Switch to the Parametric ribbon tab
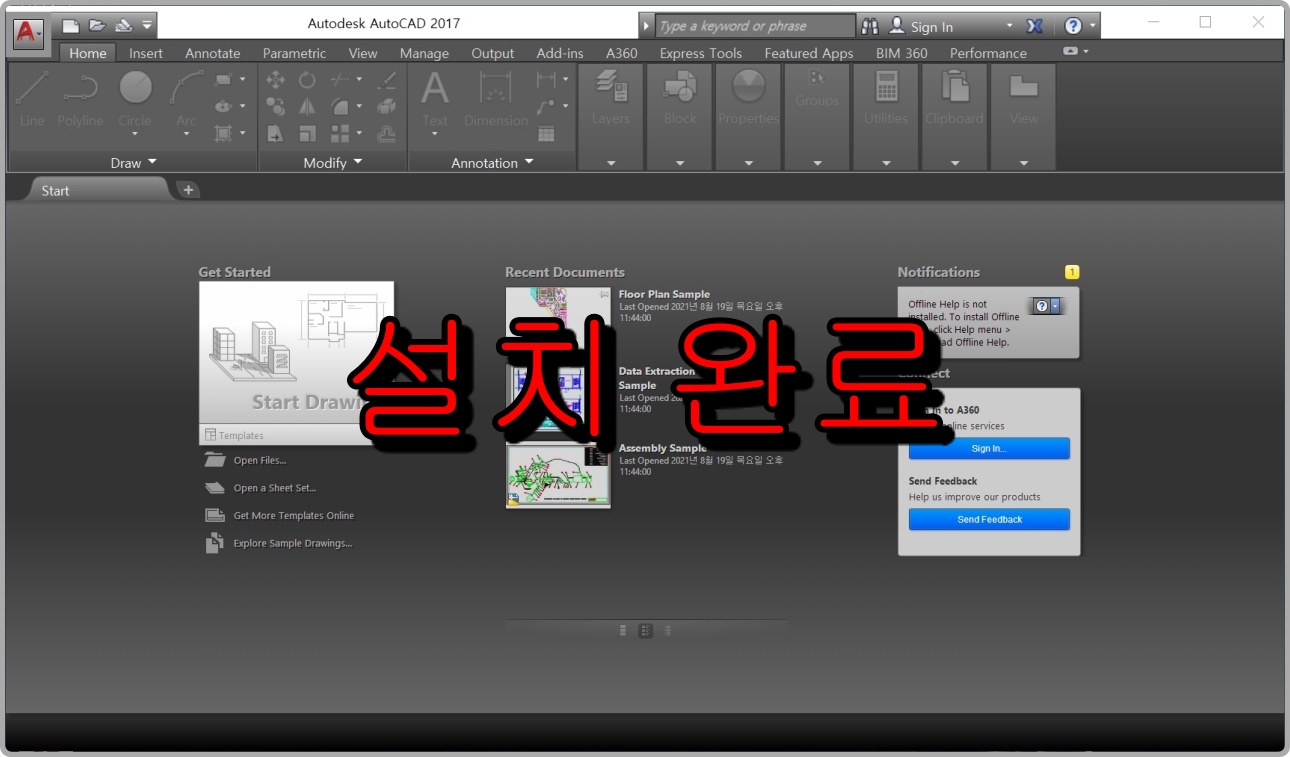Image resolution: width=1290 pixels, height=757 pixels. click(x=294, y=53)
